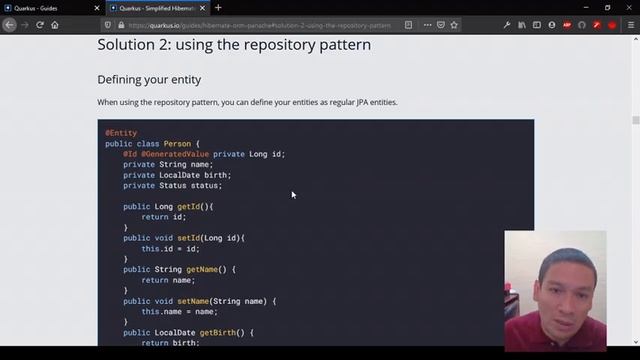Click the scrollbar up arrow
The height and width of the screenshot is (360, 640).
pos(636,39)
